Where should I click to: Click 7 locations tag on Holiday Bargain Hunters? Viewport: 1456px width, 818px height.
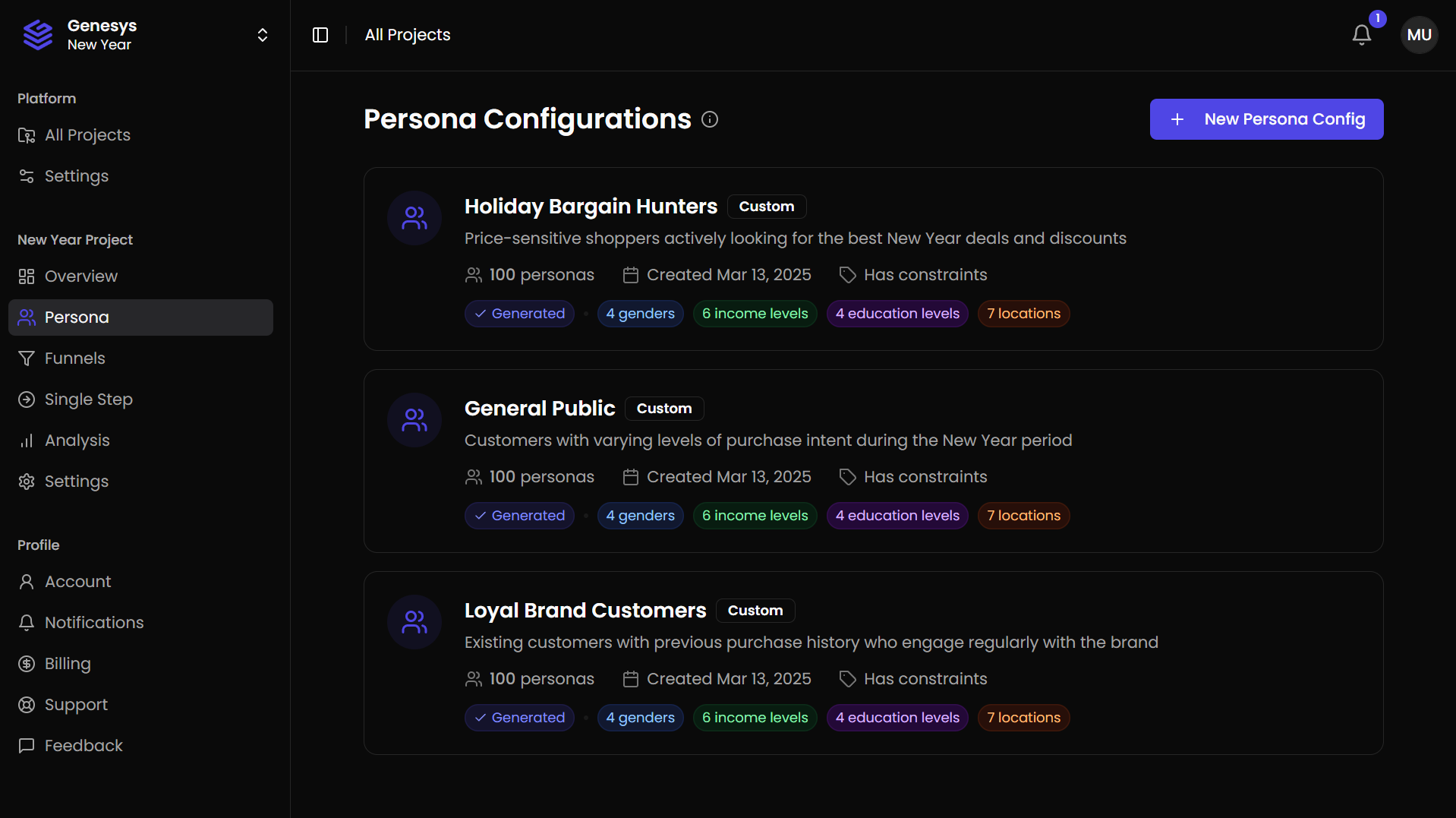[x=1024, y=314]
